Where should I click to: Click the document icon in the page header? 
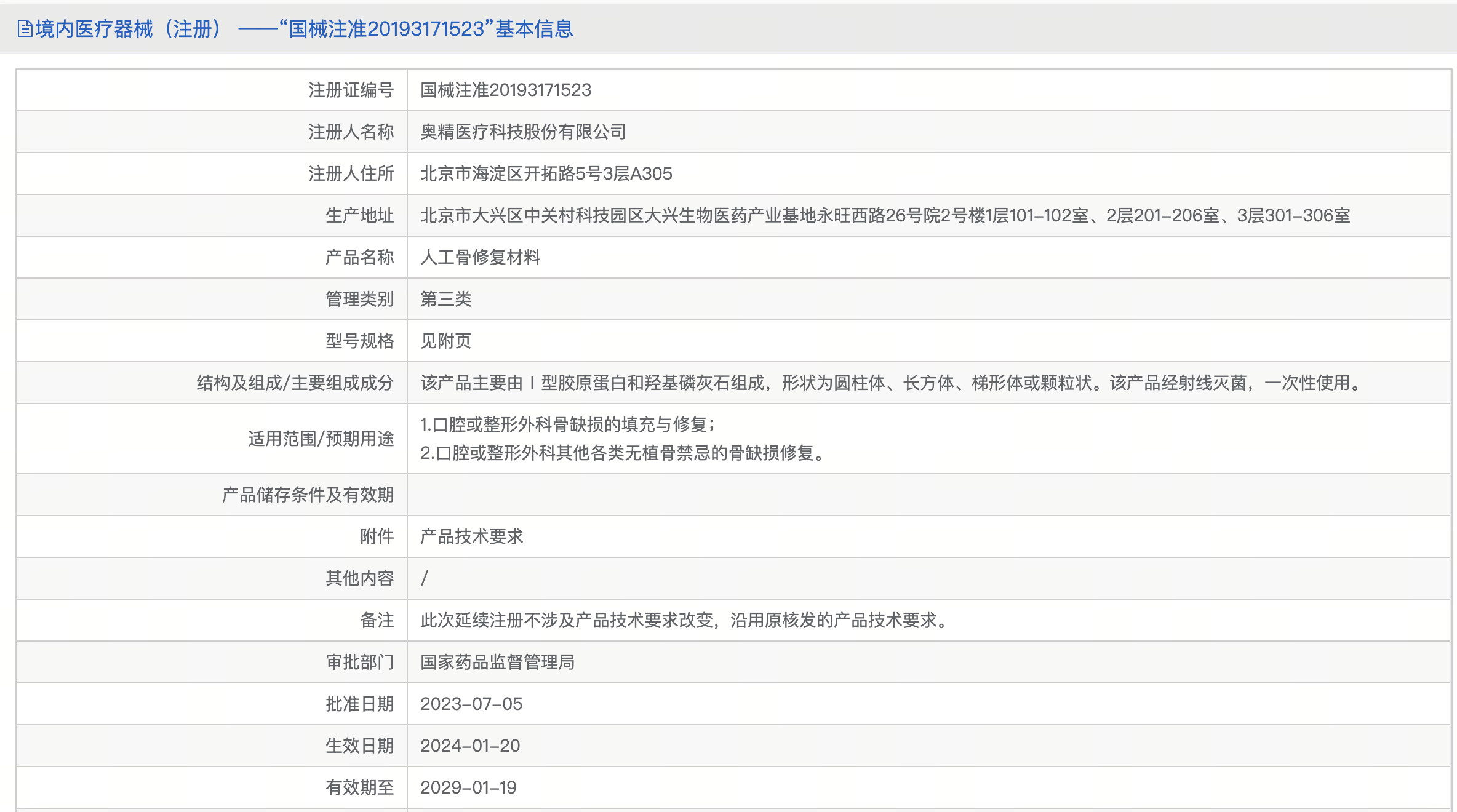[x=25, y=29]
